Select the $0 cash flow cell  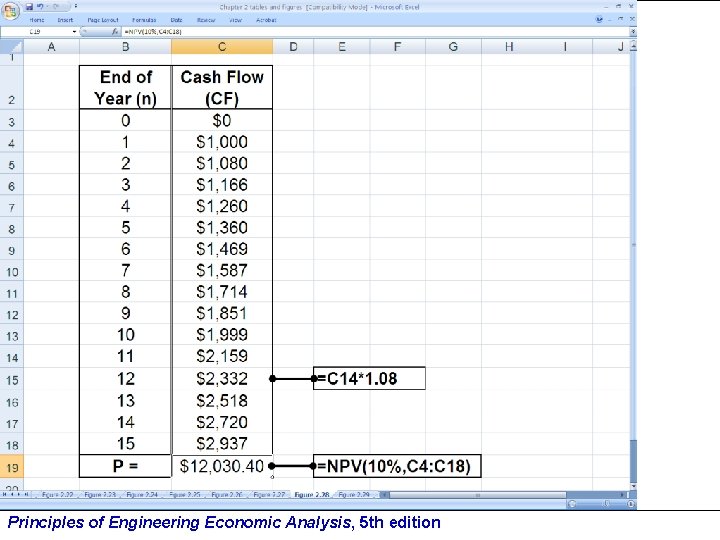222,120
